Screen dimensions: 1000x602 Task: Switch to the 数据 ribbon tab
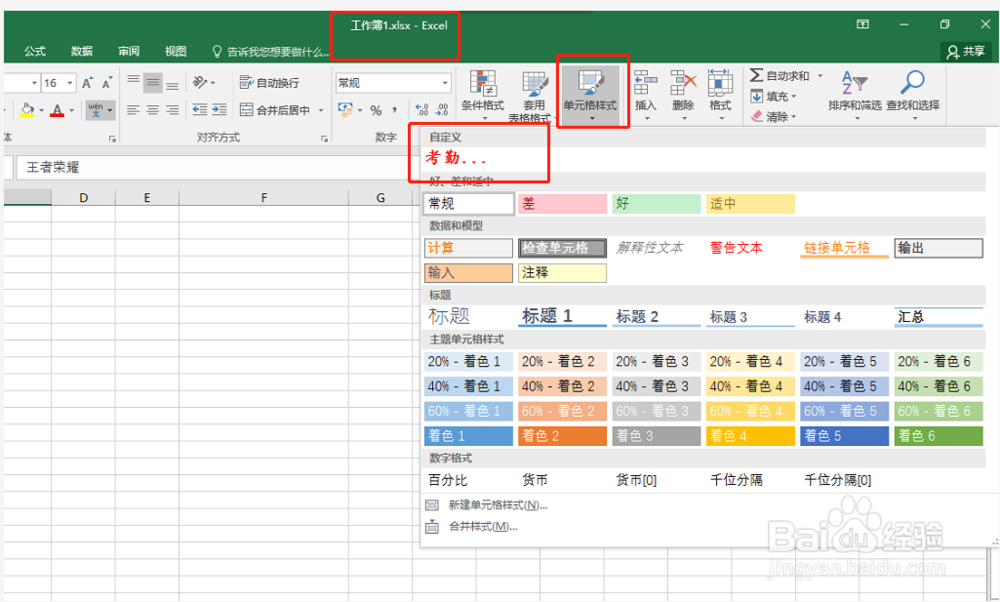pyautogui.click(x=82, y=51)
